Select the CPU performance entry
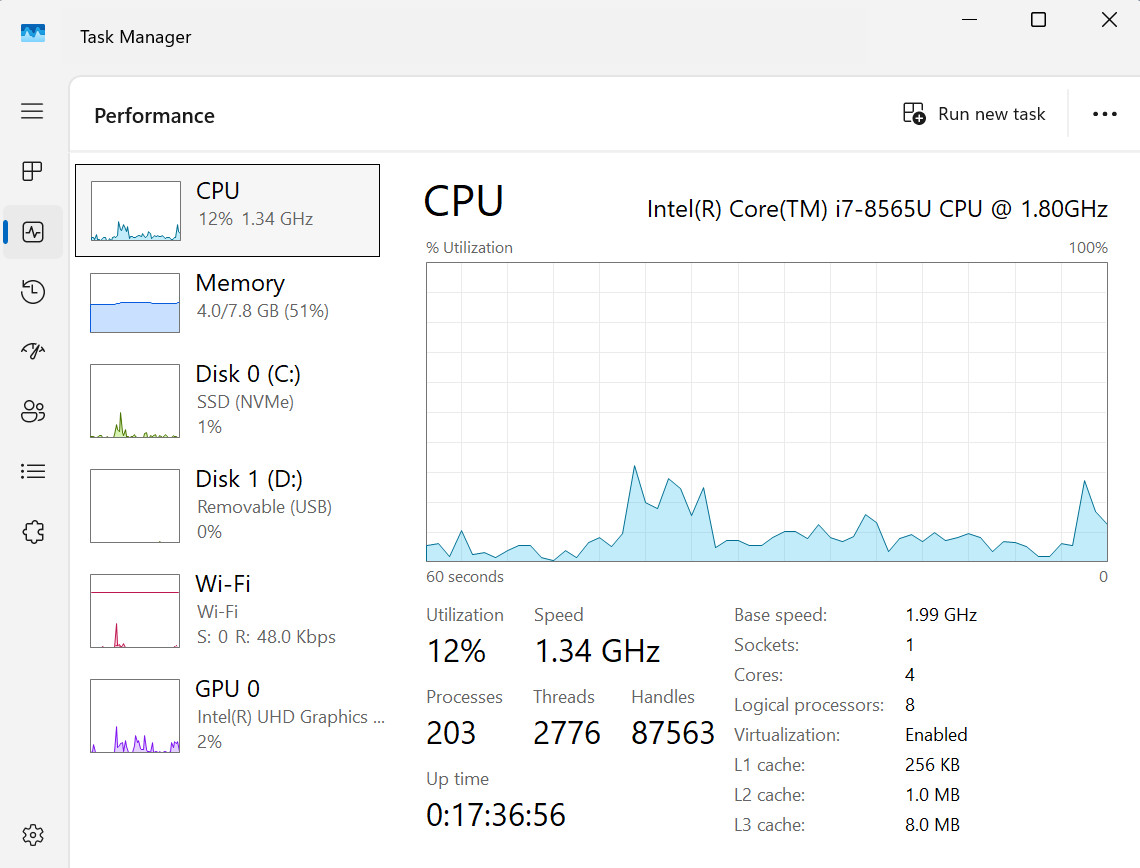Image resolution: width=1140 pixels, height=868 pixels. click(x=228, y=210)
